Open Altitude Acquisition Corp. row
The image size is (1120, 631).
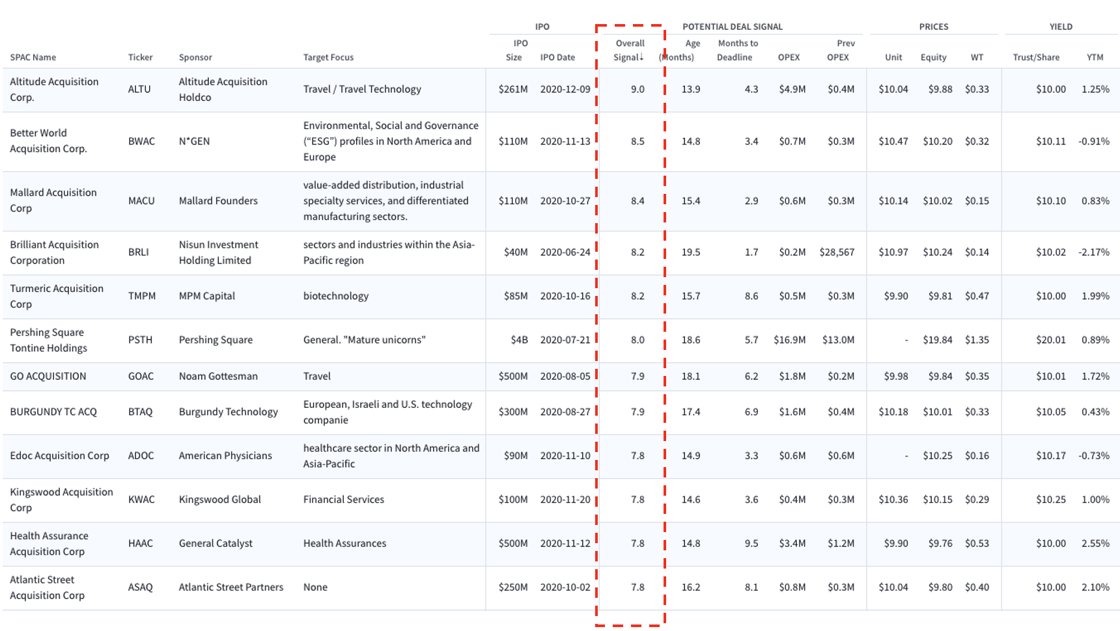pos(54,89)
